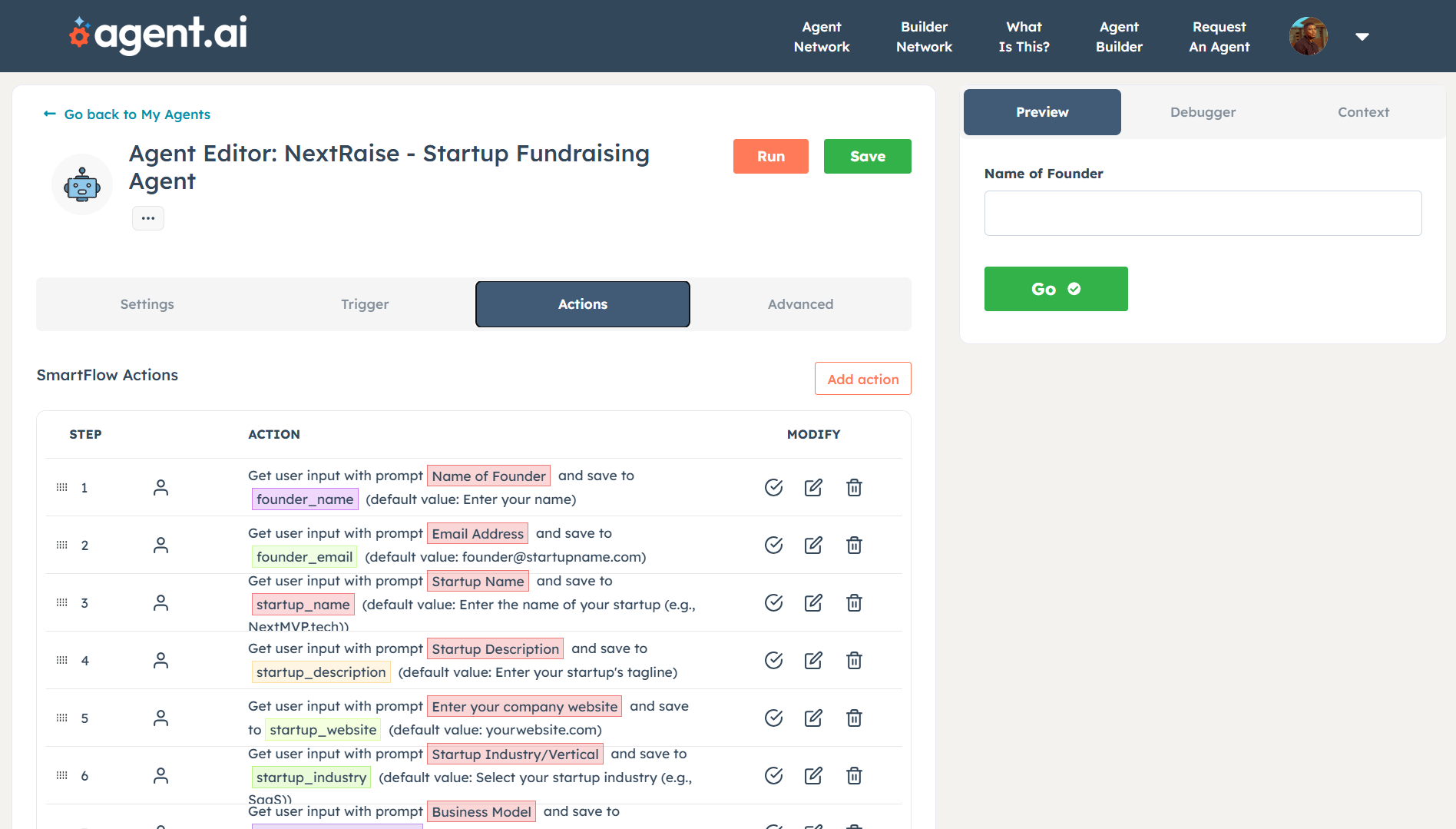Edit step 6 Startup Industry action

(x=813, y=776)
